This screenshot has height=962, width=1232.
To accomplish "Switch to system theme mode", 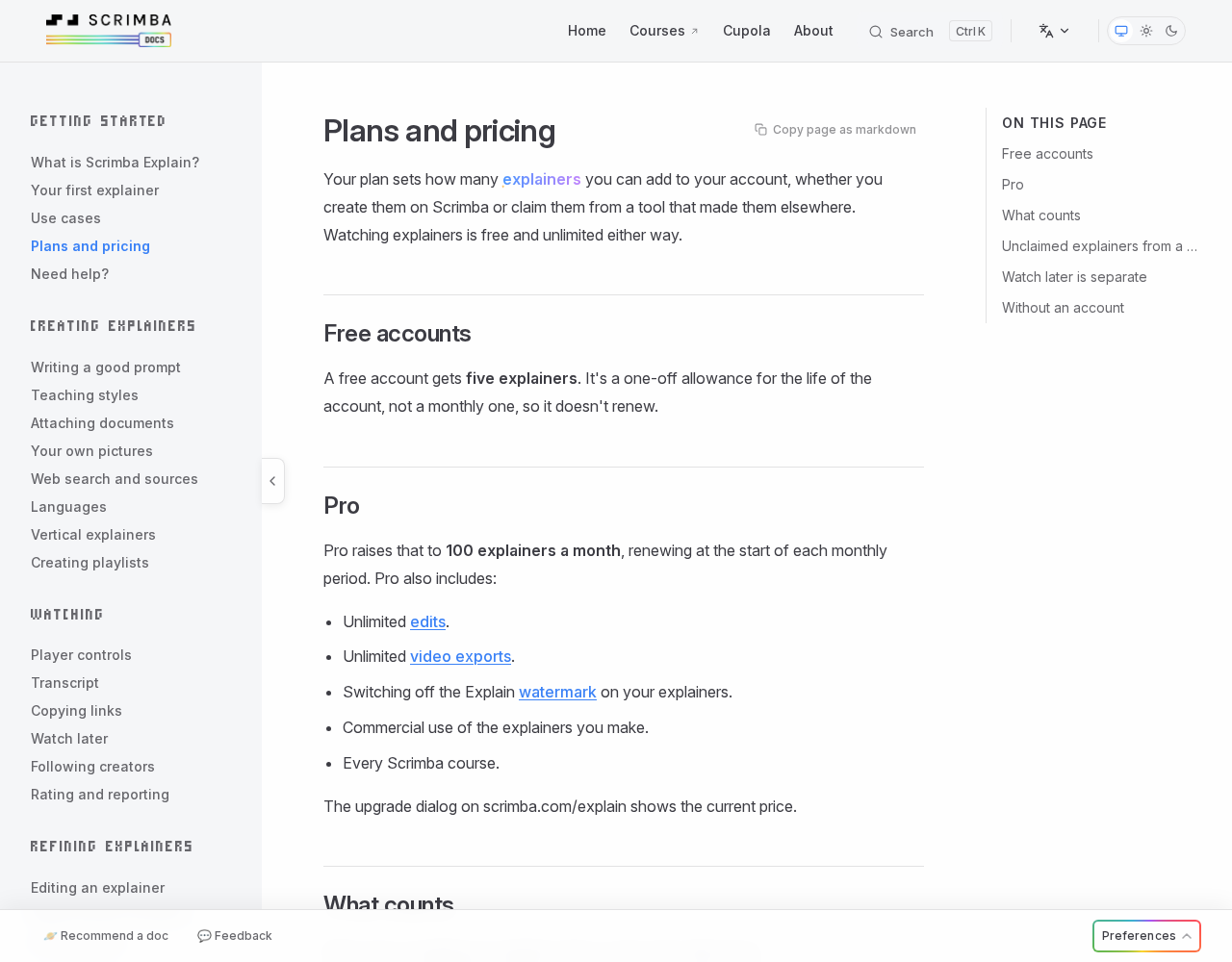I will 1121,31.
